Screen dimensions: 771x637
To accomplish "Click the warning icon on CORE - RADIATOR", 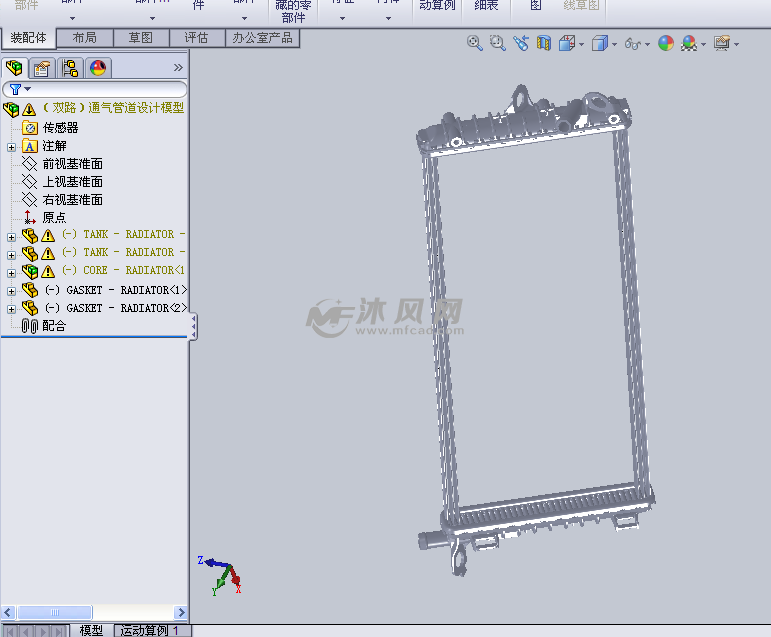I will [x=48, y=272].
